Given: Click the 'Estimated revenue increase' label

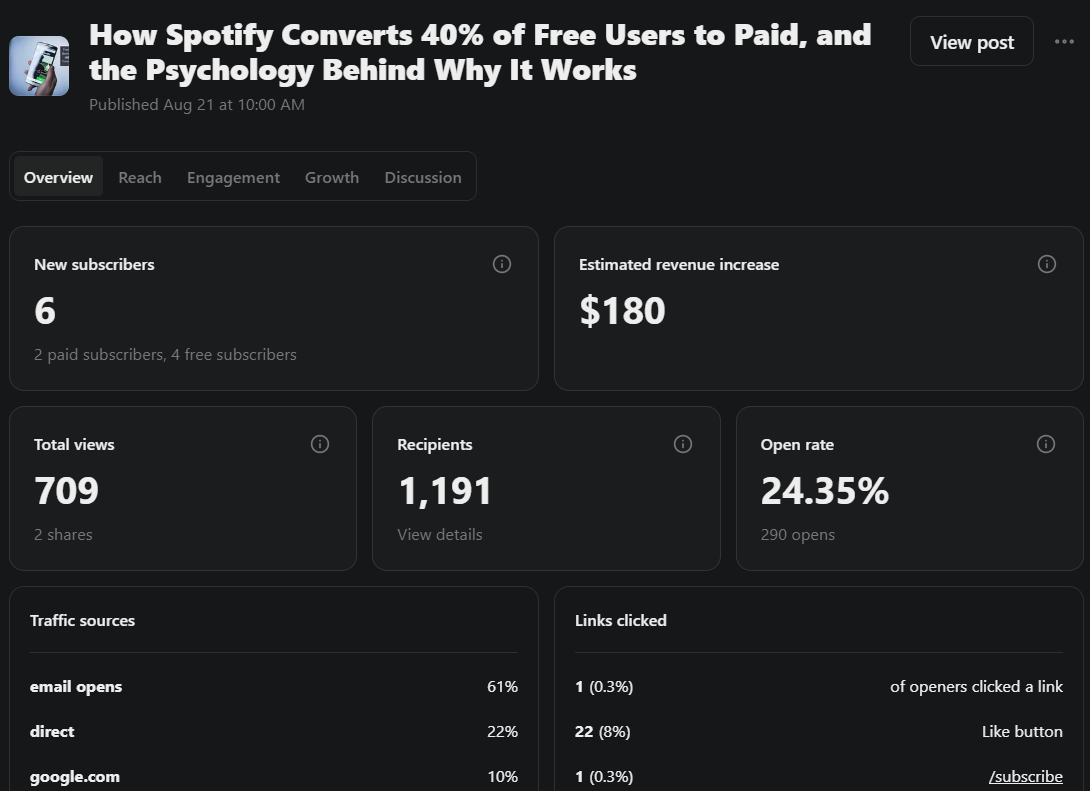Looking at the screenshot, I should (x=679, y=264).
